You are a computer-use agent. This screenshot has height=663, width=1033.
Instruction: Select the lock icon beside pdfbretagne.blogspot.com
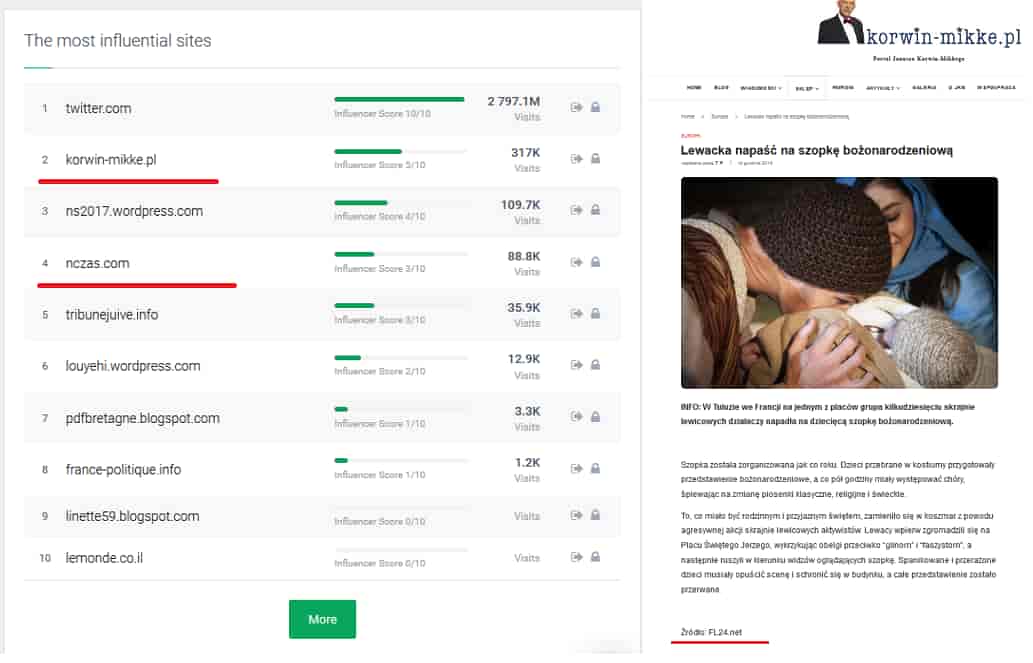point(595,416)
